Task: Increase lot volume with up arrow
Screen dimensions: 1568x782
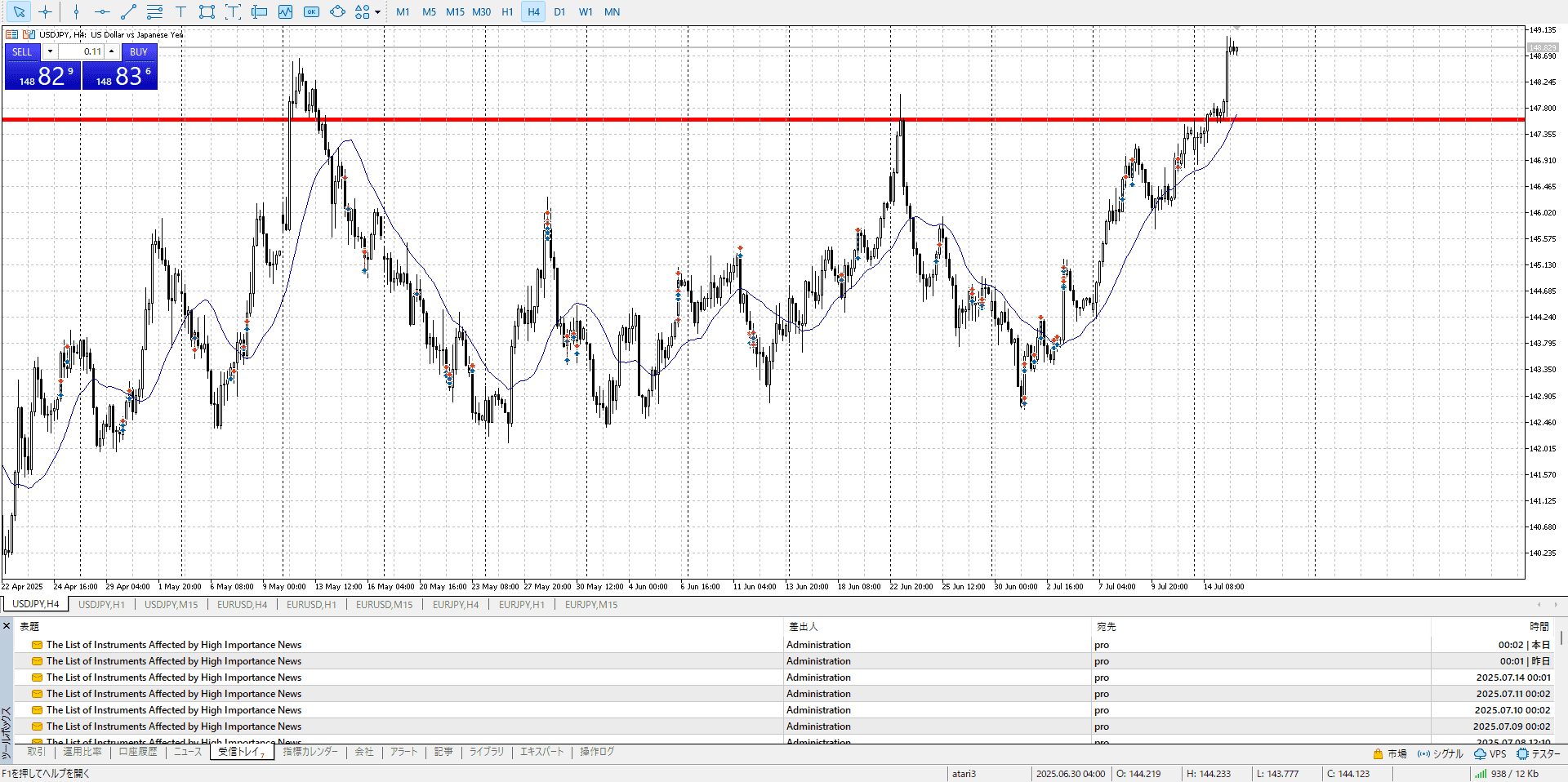Action: point(112,51)
